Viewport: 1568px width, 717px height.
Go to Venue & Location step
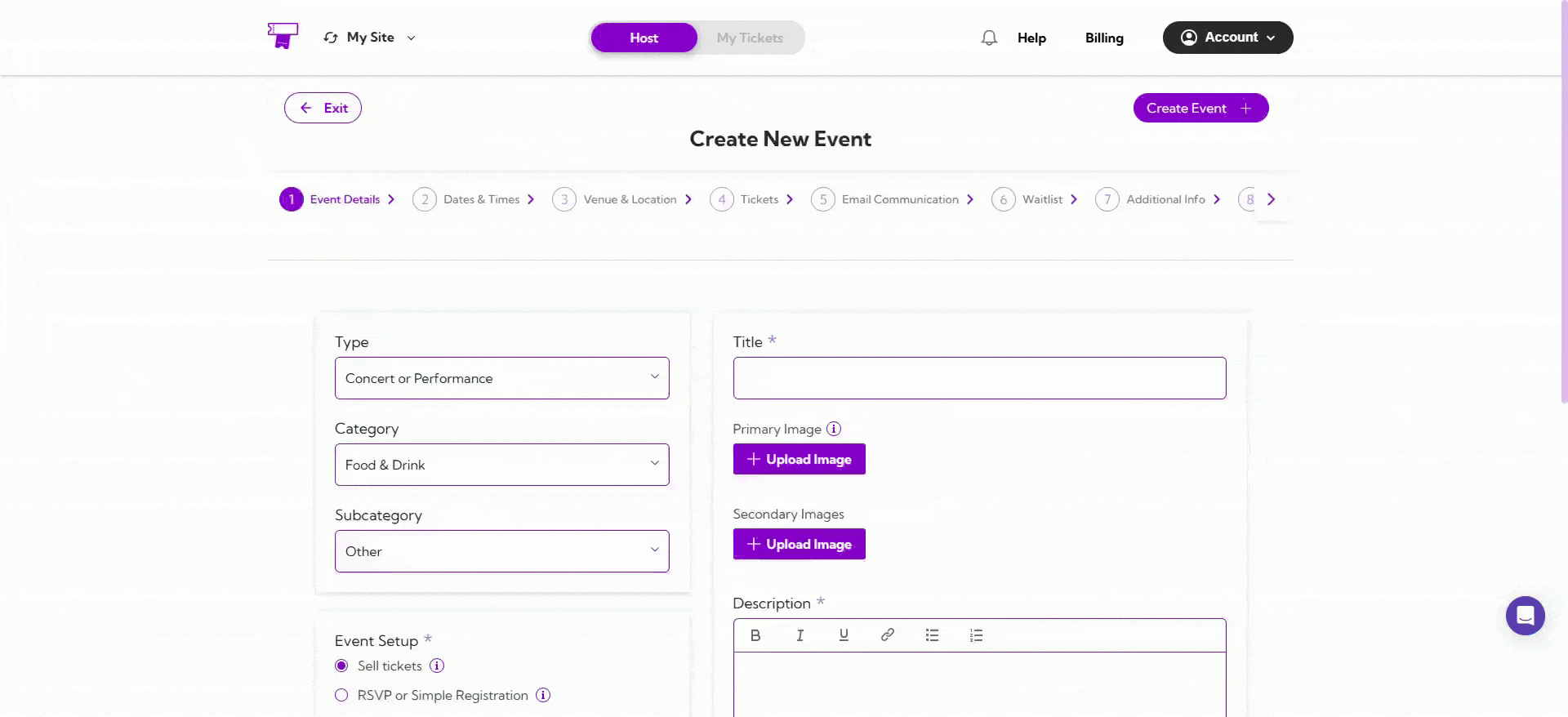pos(622,199)
